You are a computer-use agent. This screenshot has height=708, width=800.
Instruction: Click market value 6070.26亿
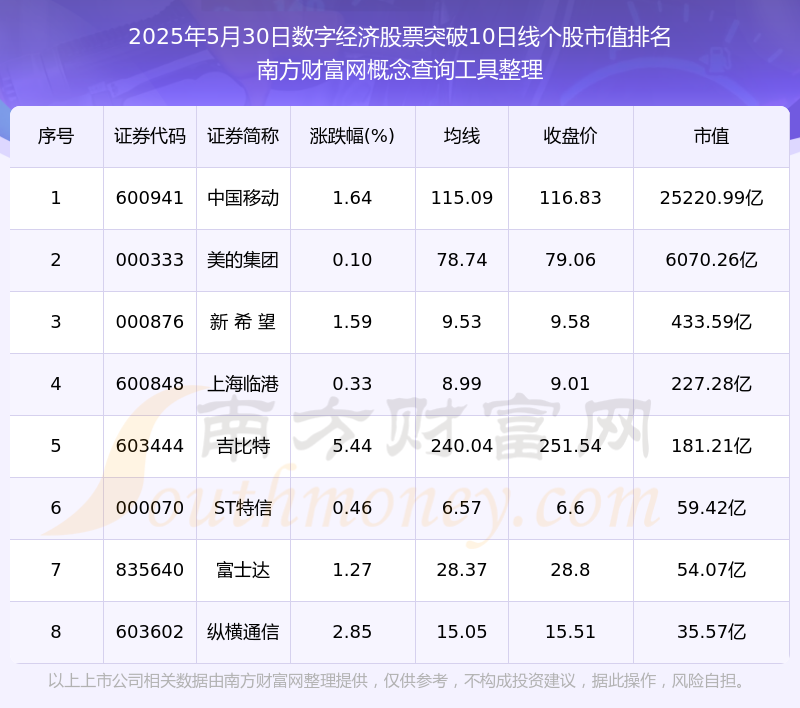coord(711,260)
